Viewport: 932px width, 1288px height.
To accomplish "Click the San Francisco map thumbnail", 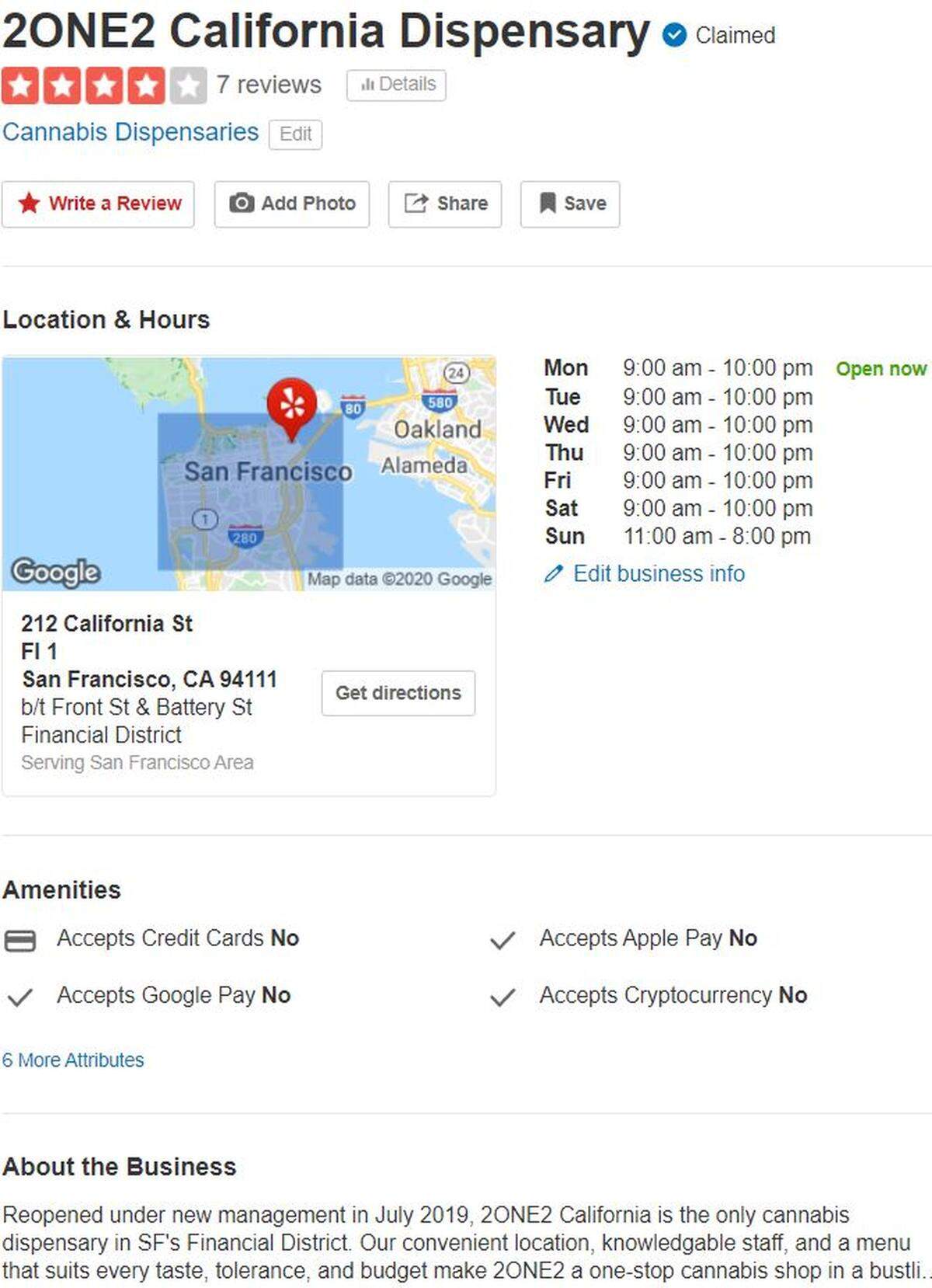I will coord(249,474).
